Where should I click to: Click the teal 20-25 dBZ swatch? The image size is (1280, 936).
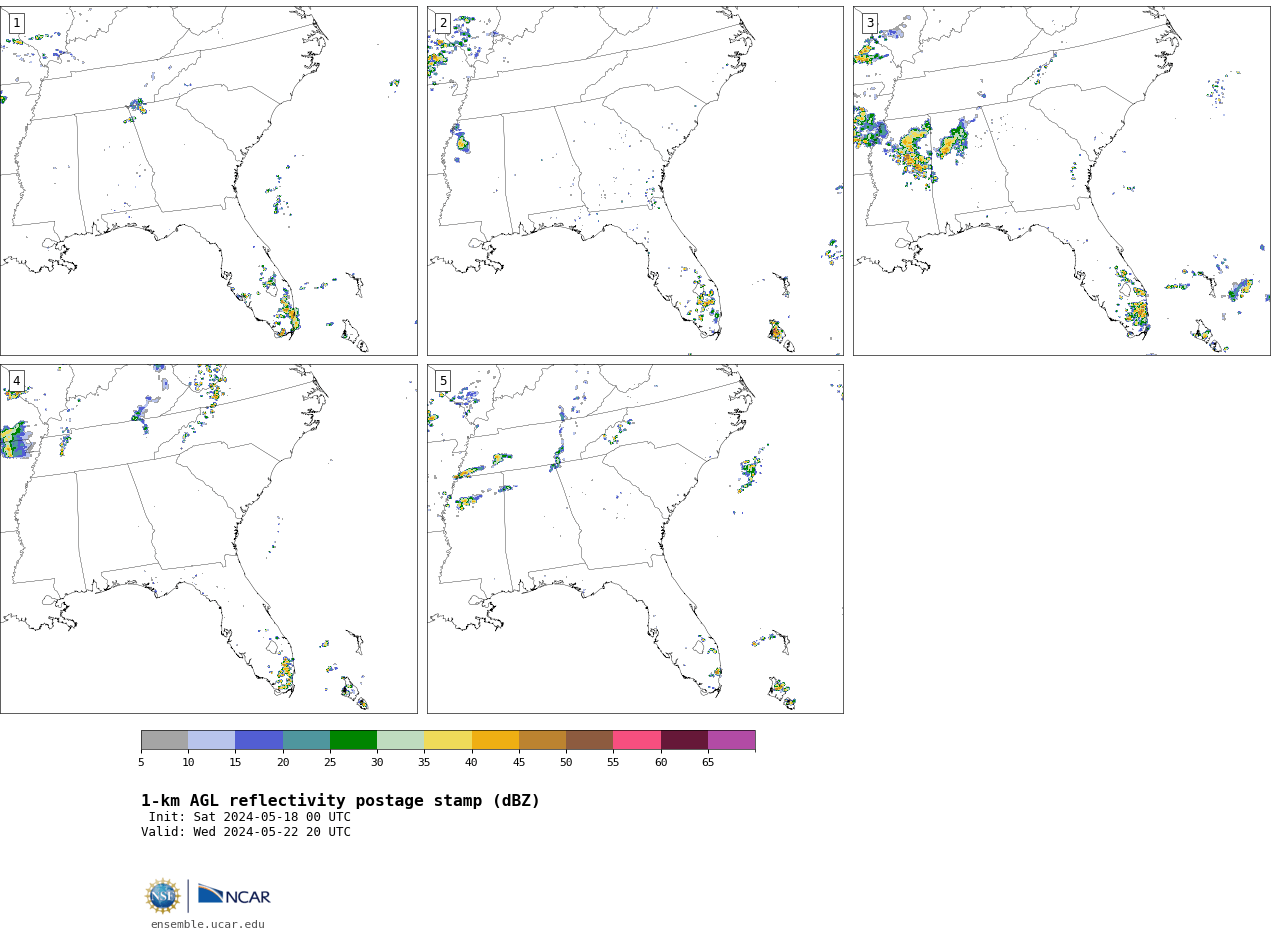306,740
